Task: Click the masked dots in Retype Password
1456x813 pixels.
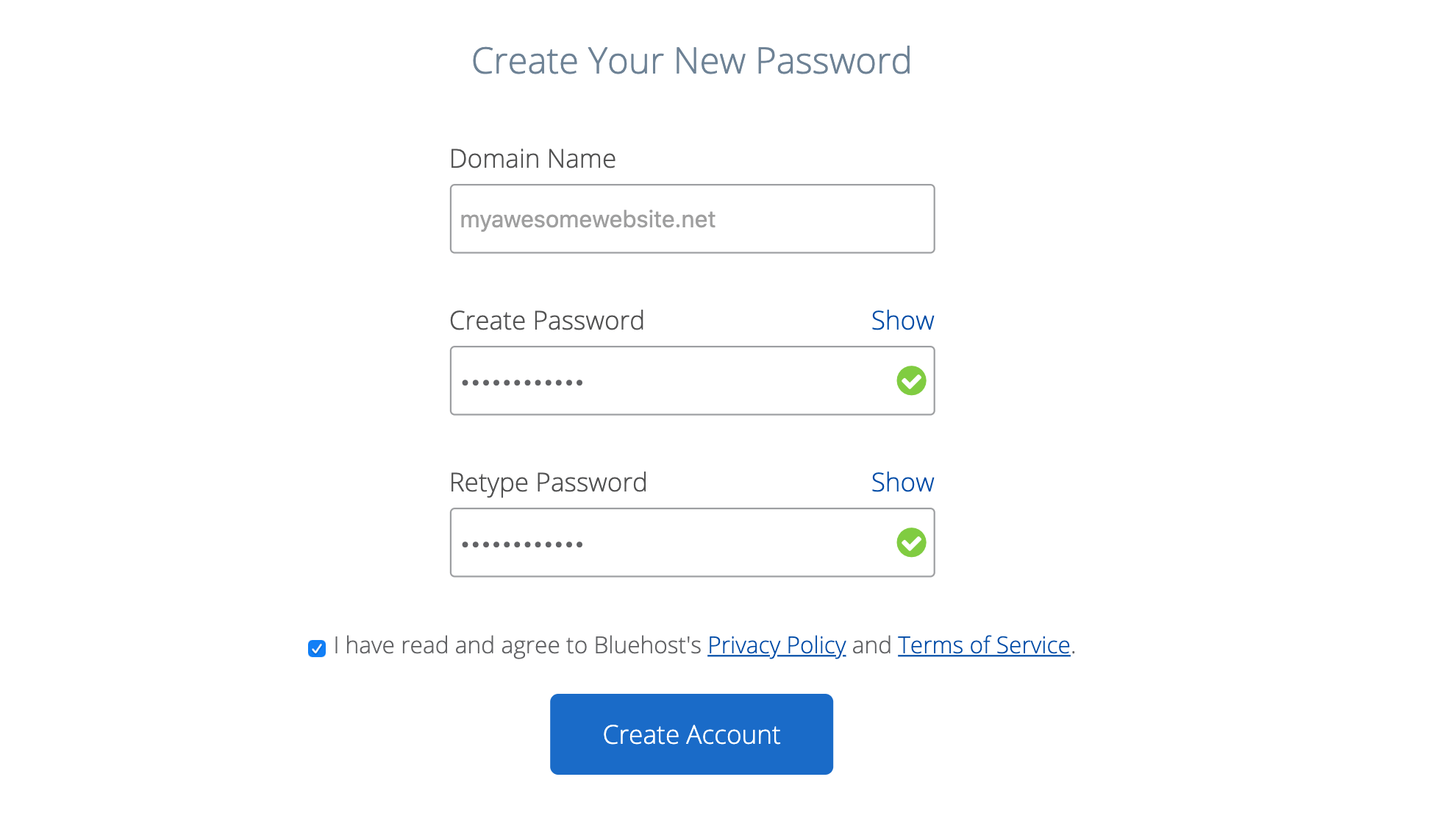Action: 522,544
